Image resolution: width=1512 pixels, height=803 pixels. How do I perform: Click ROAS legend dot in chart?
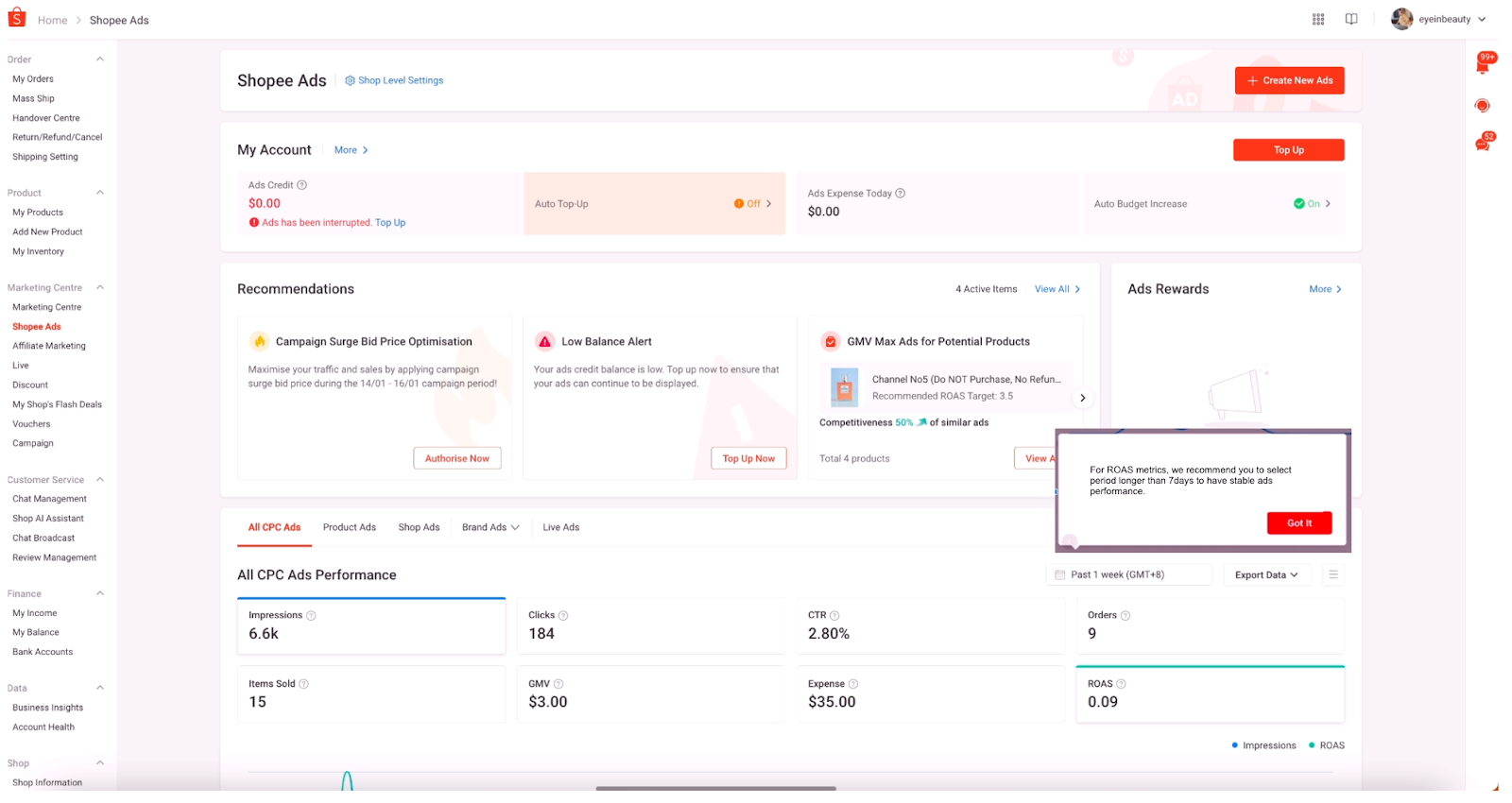point(1312,745)
